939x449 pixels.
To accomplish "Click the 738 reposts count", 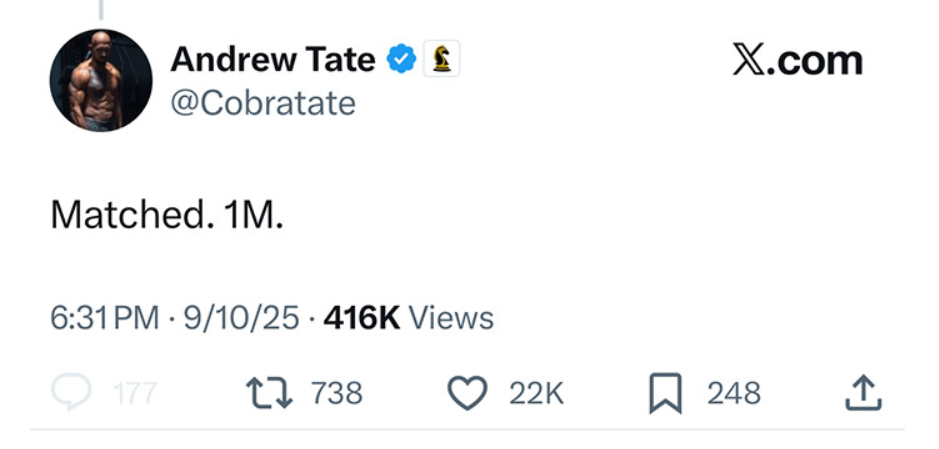I will 336,393.
